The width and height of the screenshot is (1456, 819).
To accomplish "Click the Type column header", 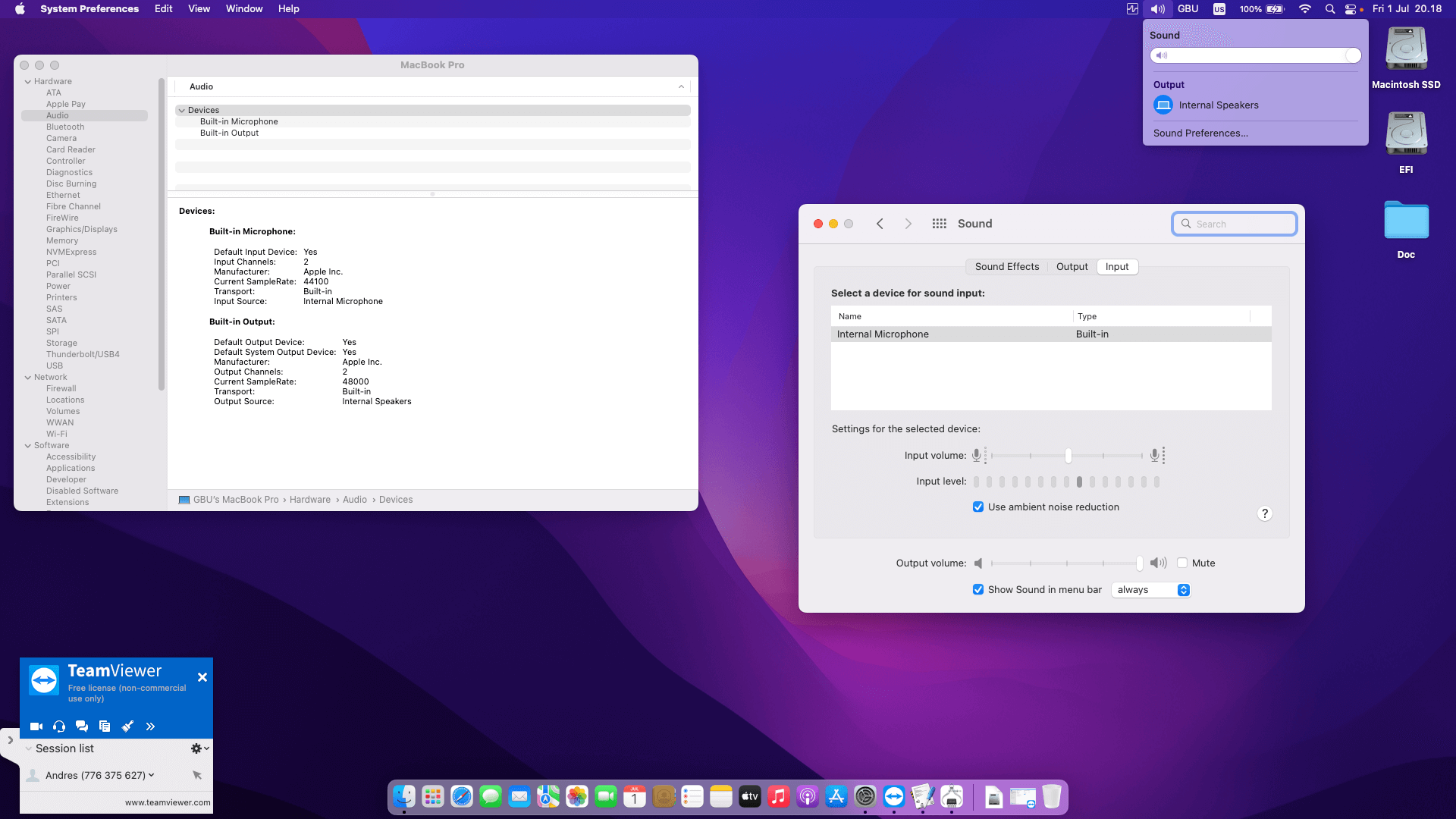I will pos(1162,316).
